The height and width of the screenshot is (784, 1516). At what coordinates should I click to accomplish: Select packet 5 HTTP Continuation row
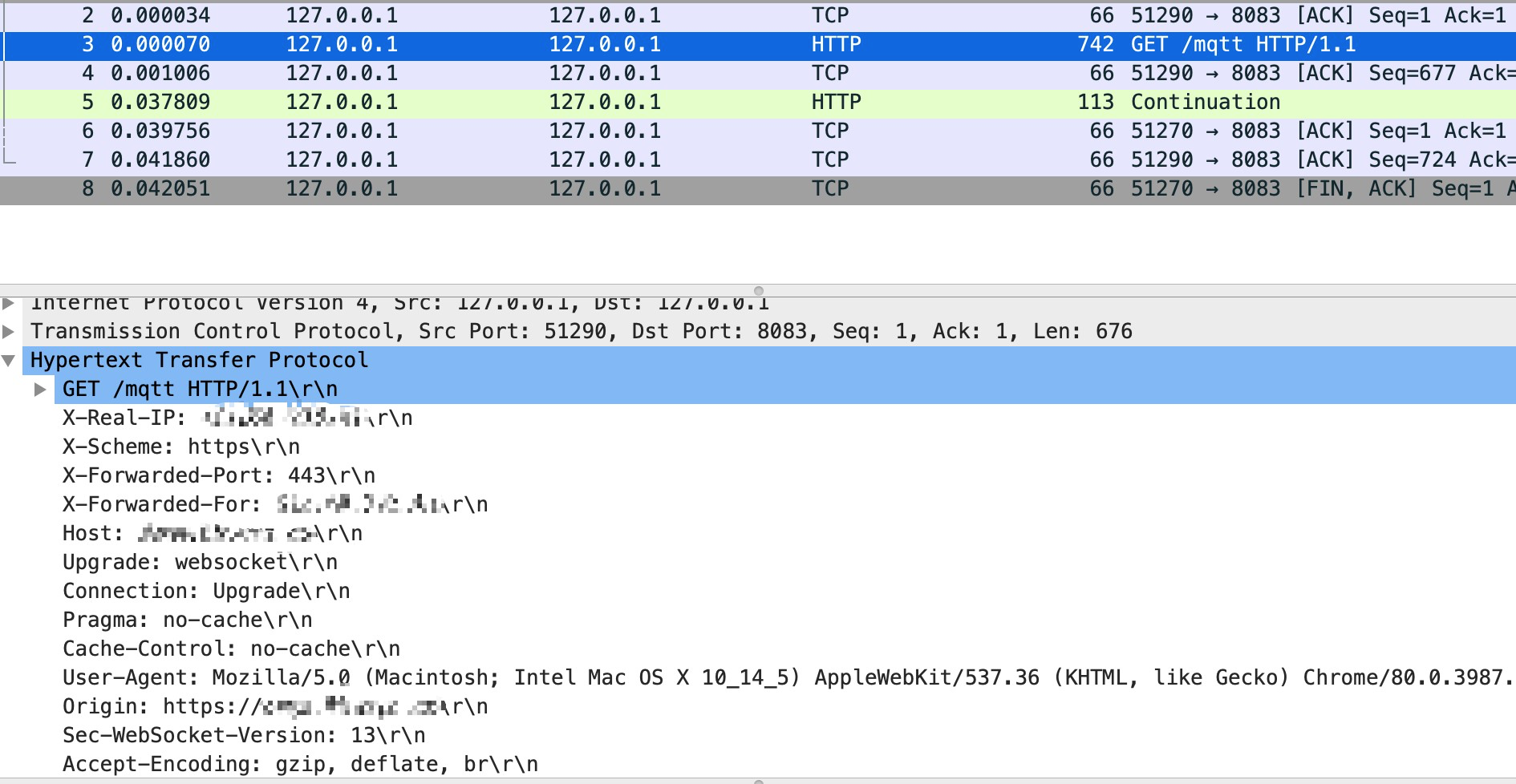point(758,103)
